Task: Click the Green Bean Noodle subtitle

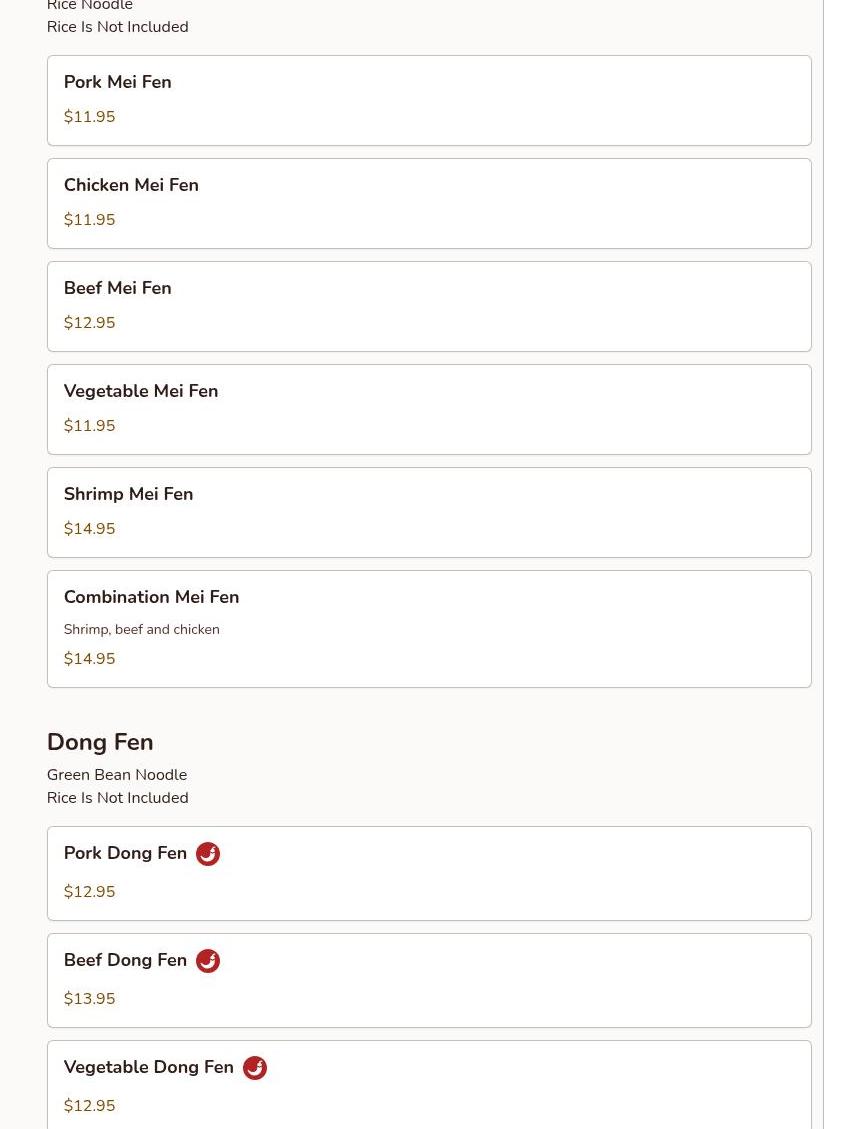Action: (x=116, y=775)
